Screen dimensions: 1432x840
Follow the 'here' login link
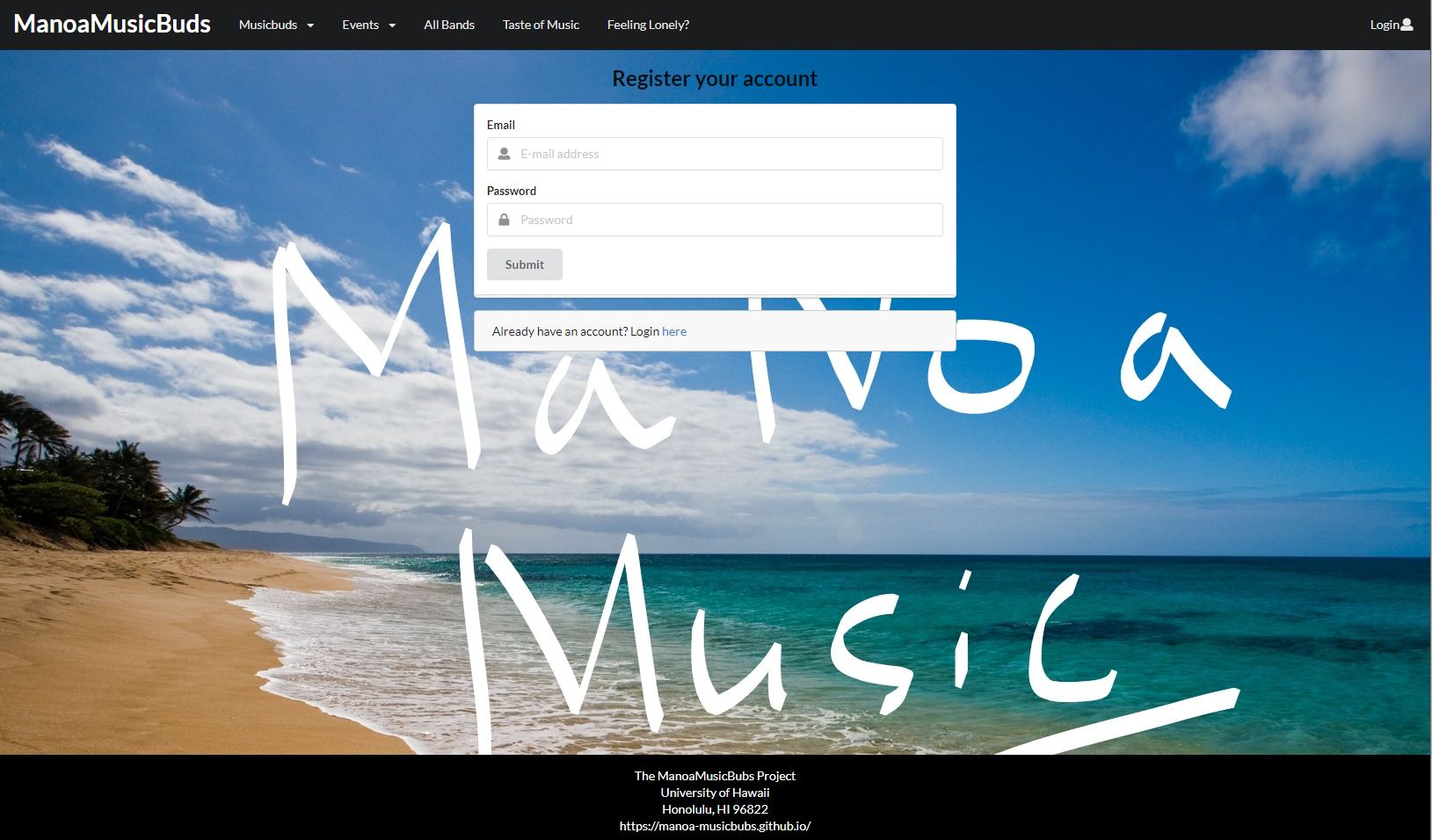click(674, 331)
